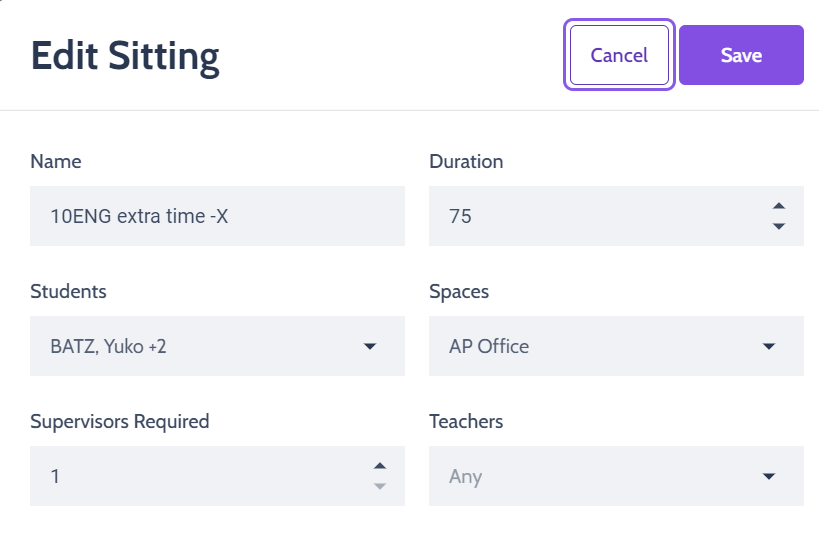Save the sitting changes

pos(741,55)
